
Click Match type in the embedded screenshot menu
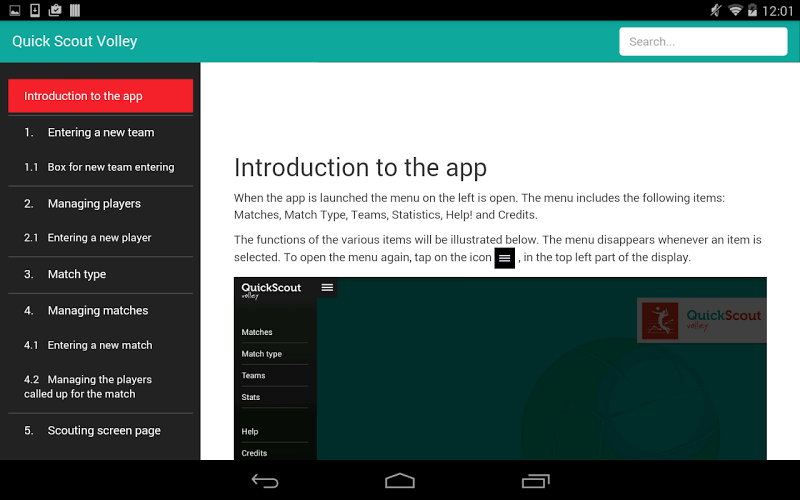(261, 354)
